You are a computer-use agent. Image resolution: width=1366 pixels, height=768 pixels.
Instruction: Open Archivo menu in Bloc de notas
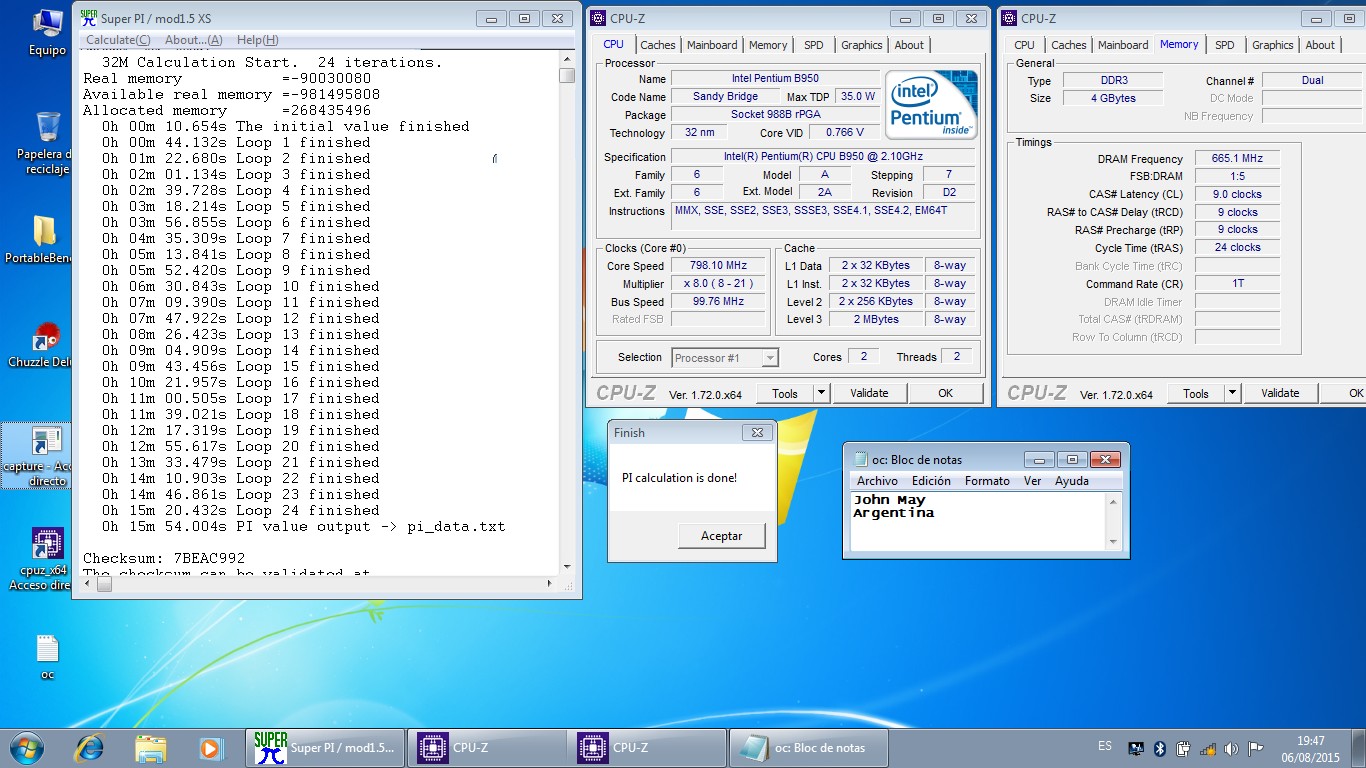(877, 481)
